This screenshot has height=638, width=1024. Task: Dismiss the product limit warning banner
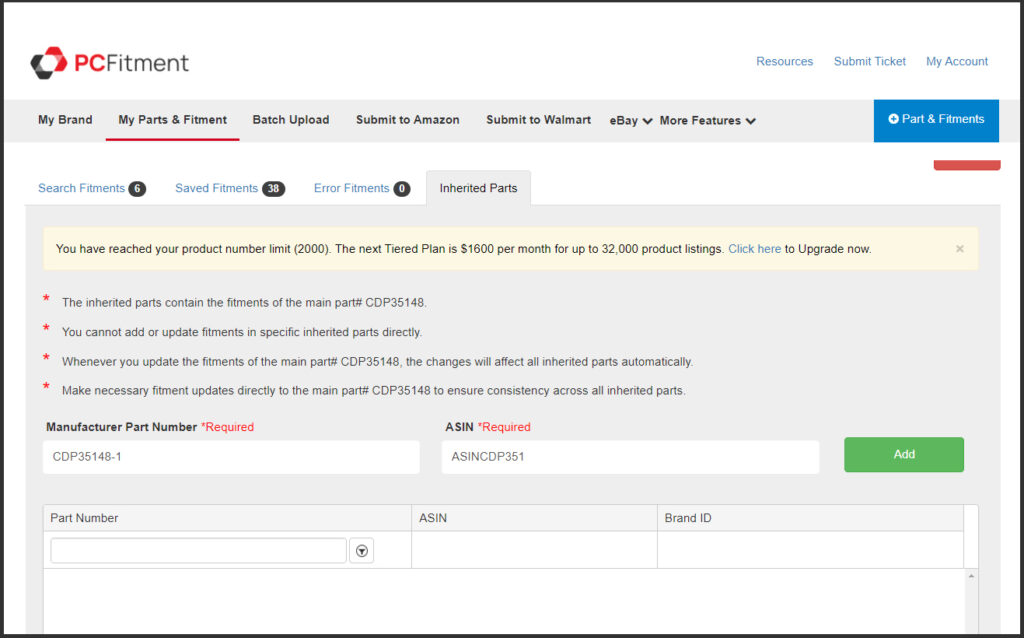(x=960, y=249)
